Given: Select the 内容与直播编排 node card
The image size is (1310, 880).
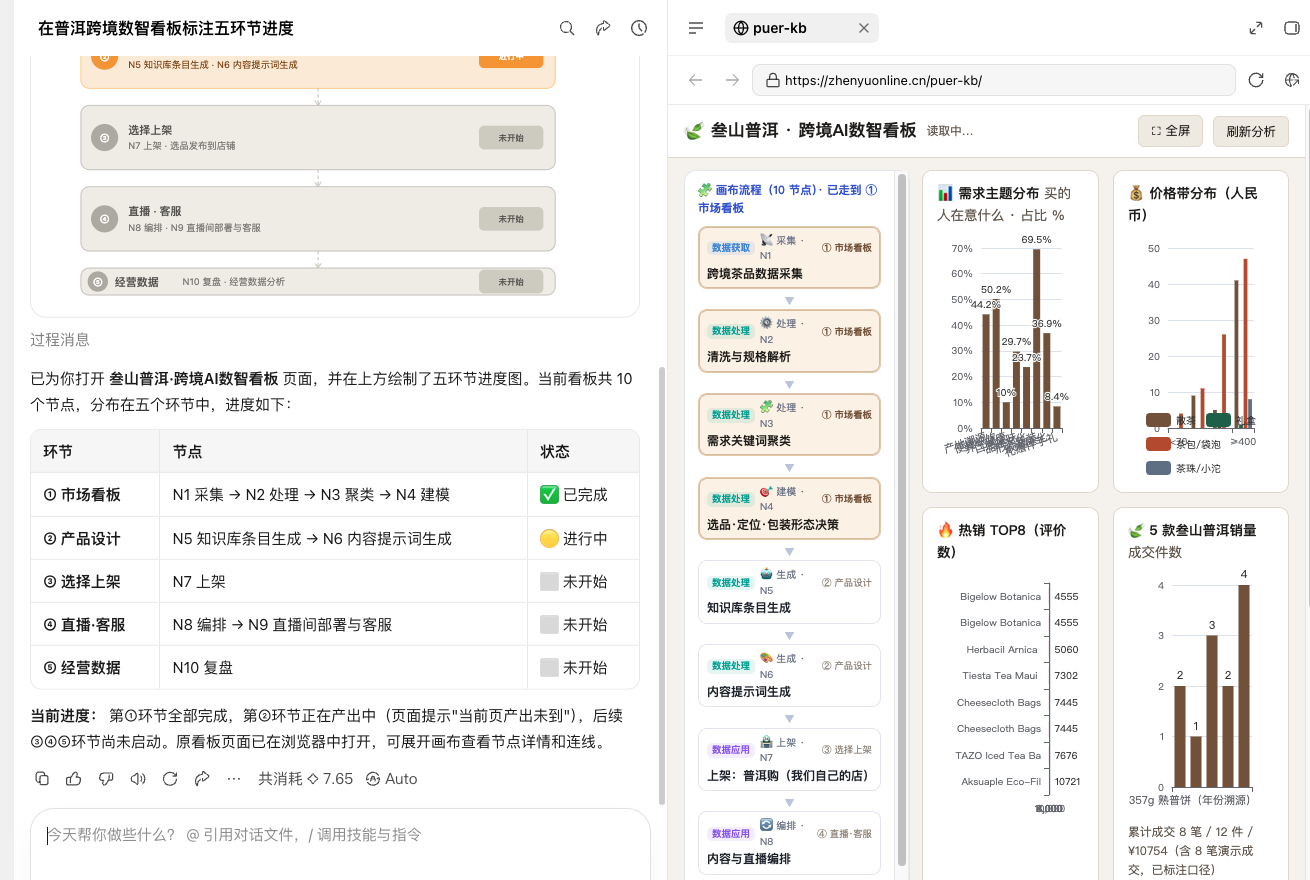Looking at the screenshot, I should click(x=789, y=843).
